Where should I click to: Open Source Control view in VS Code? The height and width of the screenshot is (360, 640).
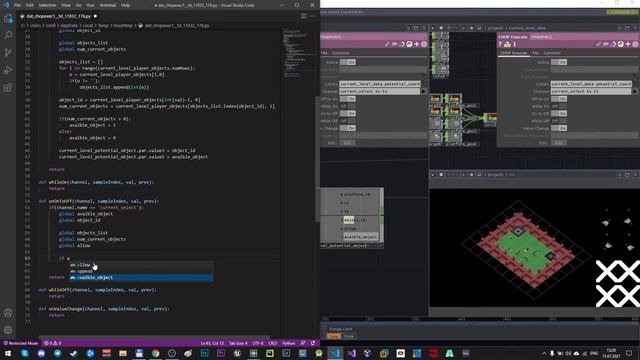pyautogui.click(x=8, y=53)
